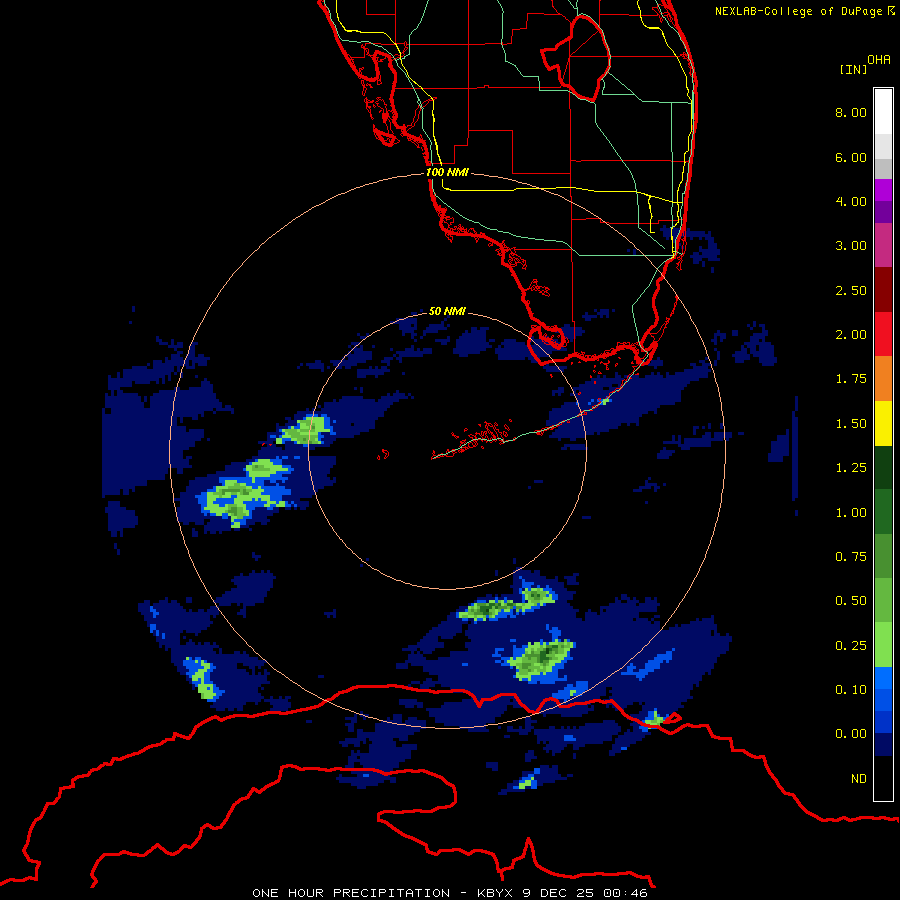The height and width of the screenshot is (900, 900).
Task: Click the ONE HOUR PRECIPITATION KBYX caption
Action: 450,893
